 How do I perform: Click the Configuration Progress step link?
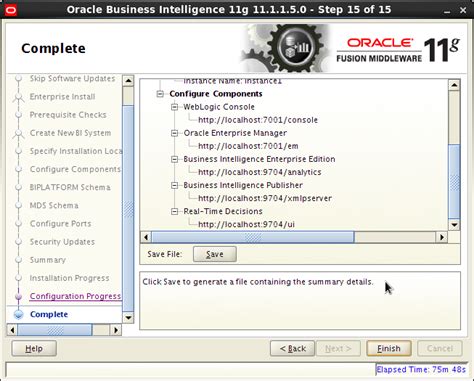pyautogui.click(x=75, y=296)
